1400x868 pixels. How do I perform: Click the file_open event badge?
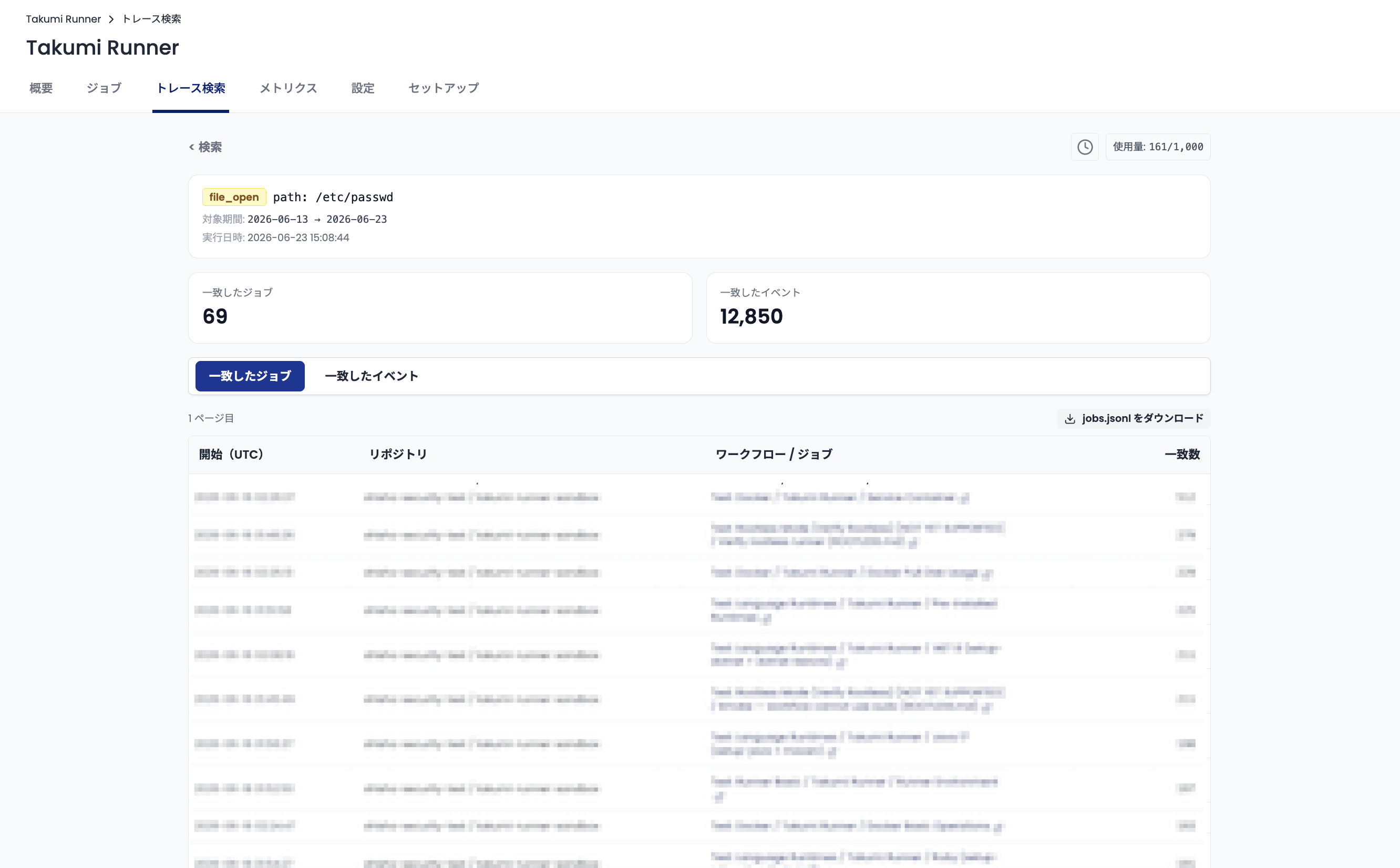(234, 197)
